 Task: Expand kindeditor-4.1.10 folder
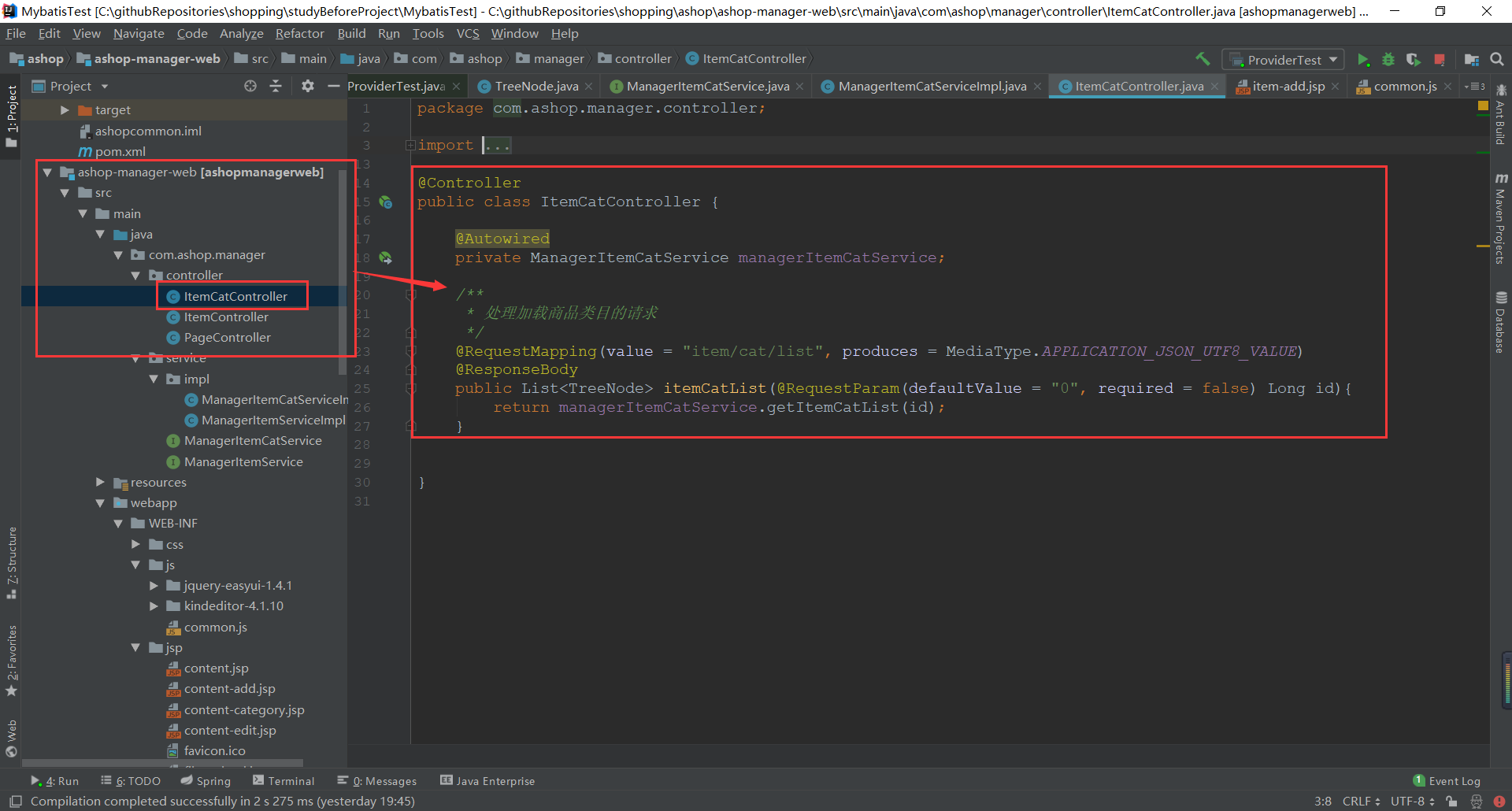tap(154, 605)
